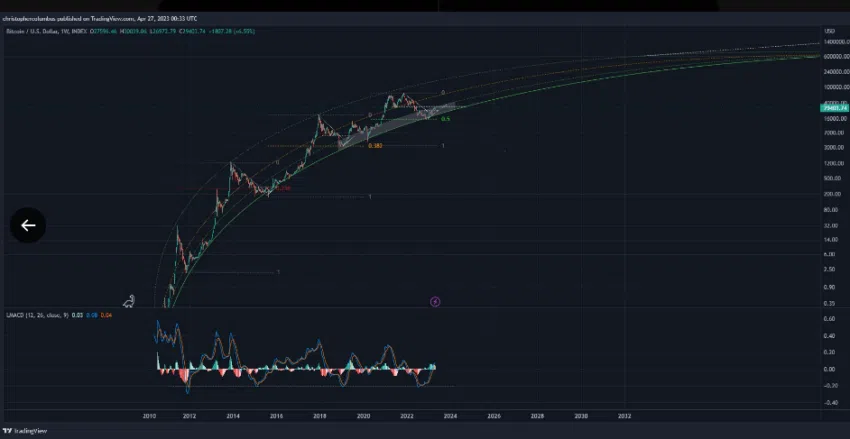This screenshot has width=850, height=439.
Task: Click the green 0.5 Fibonacci level label
Action: tap(445, 119)
